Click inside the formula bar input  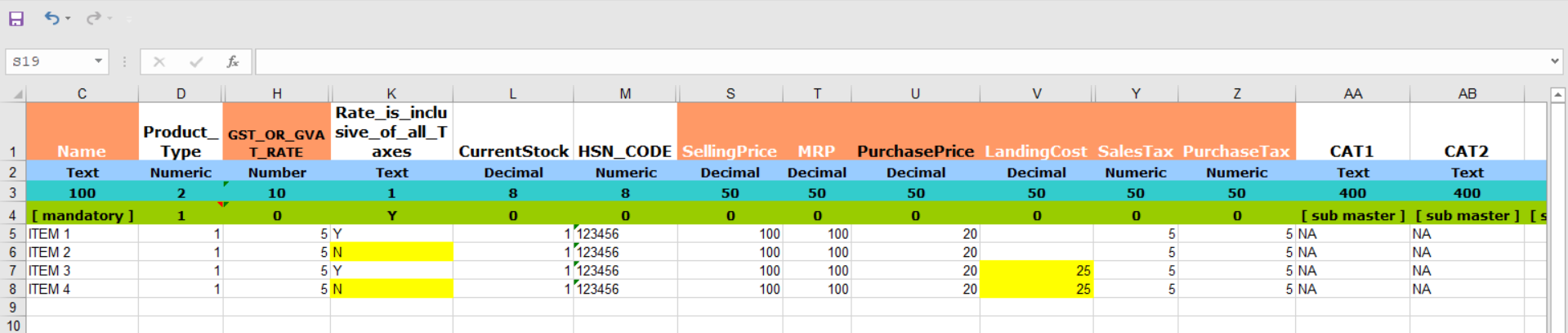click(x=899, y=61)
